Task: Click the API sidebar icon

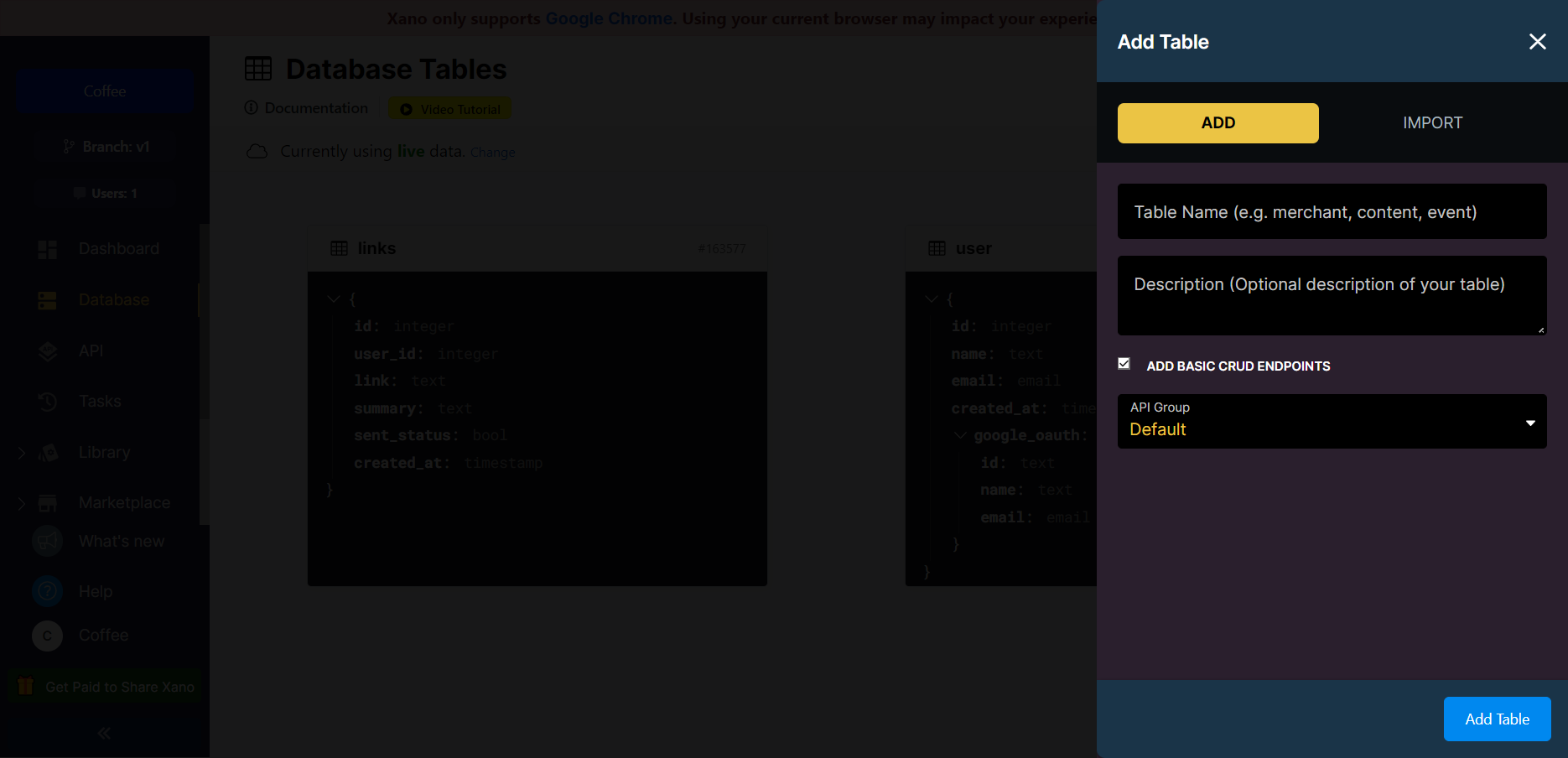Action: tap(48, 351)
